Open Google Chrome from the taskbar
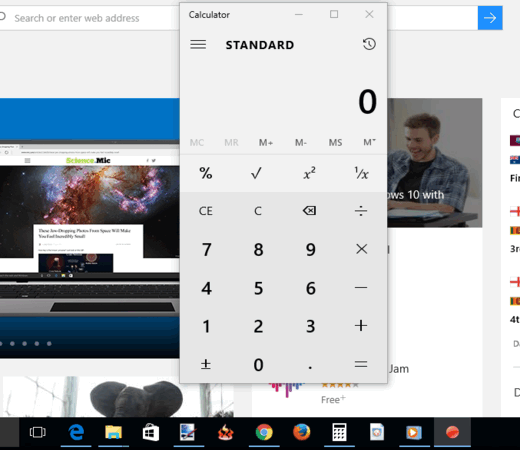 (264, 432)
